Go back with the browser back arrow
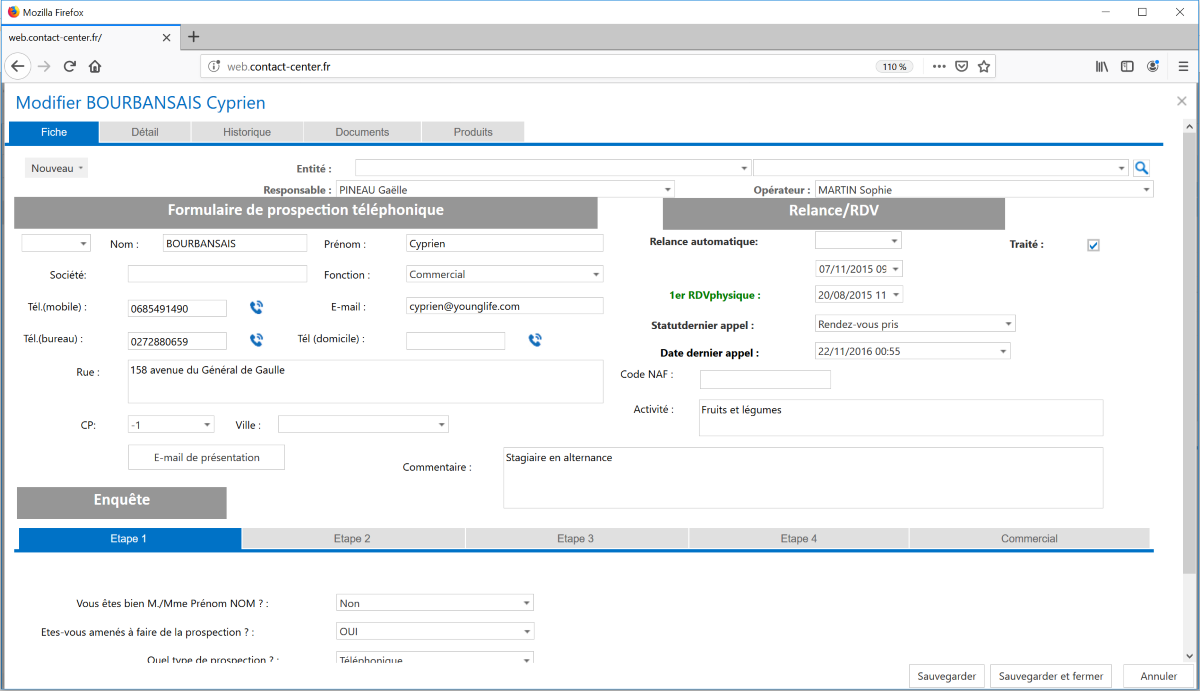Viewport: 1200px width, 691px height. (18, 66)
